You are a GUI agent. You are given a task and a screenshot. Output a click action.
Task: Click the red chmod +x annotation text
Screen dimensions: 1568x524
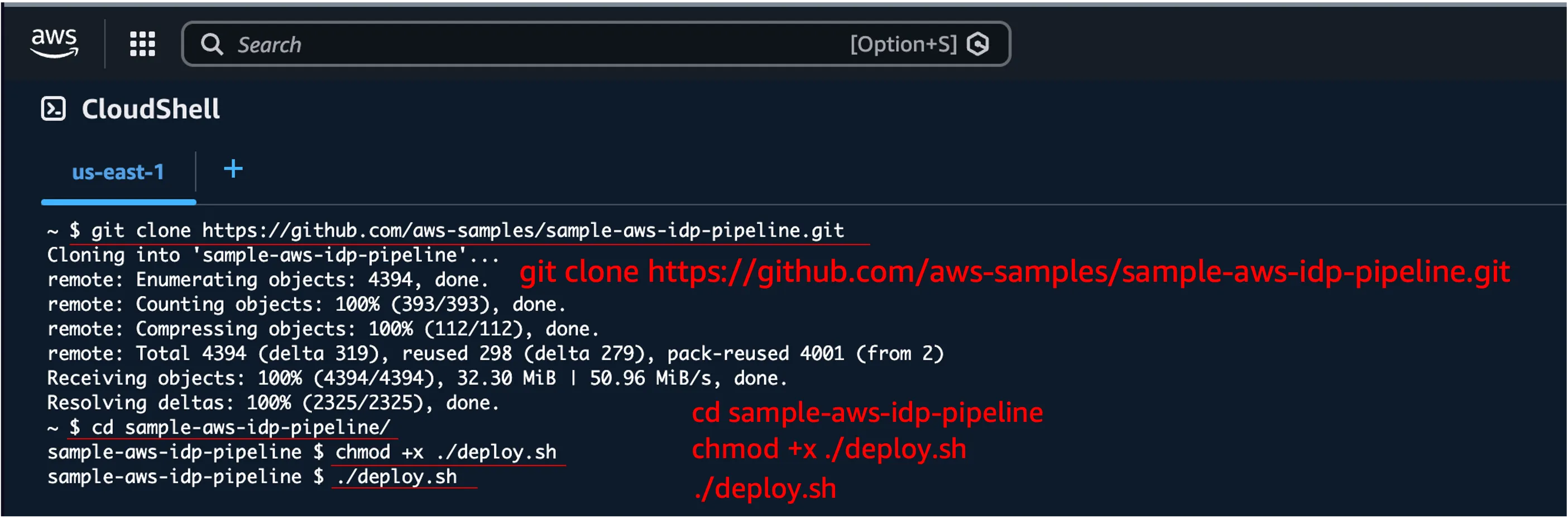pyautogui.click(x=828, y=449)
